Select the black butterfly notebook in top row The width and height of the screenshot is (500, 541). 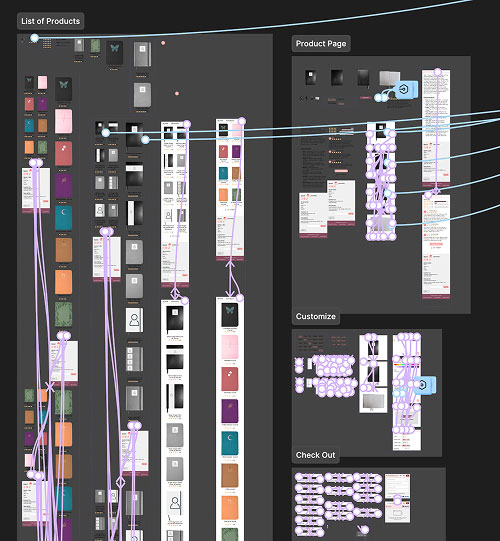pos(114,53)
